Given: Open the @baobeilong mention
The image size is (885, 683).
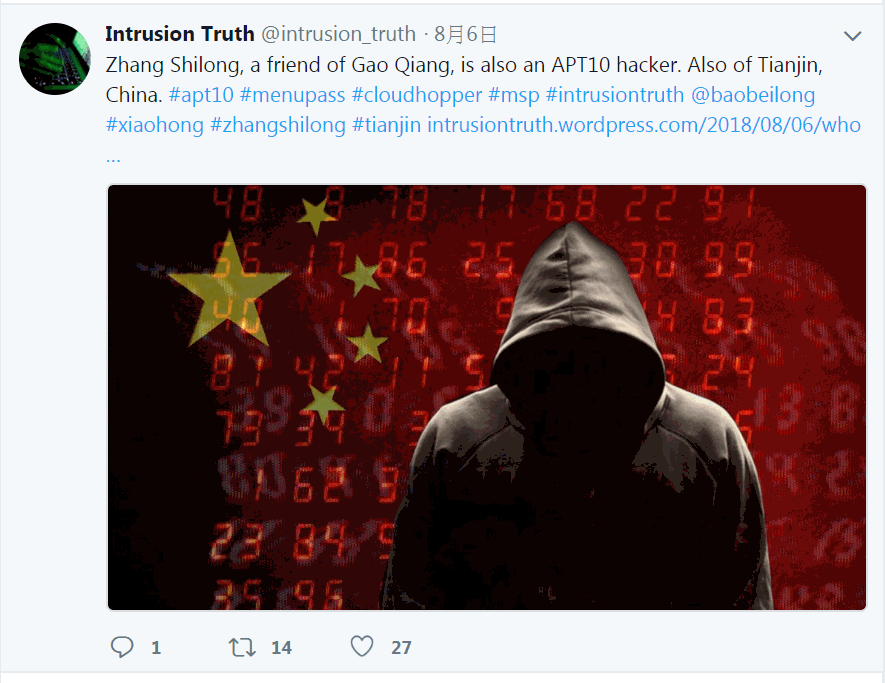Looking at the screenshot, I should pyautogui.click(x=753, y=95).
